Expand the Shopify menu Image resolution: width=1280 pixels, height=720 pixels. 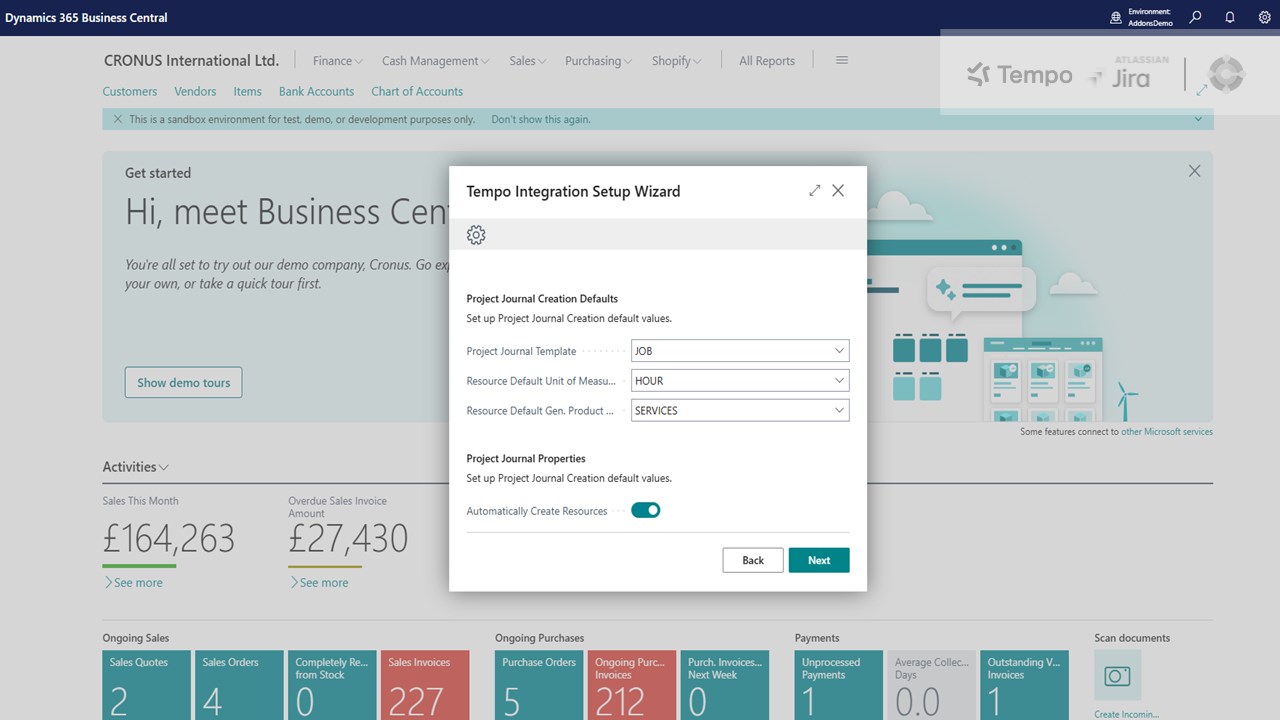click(676, 61)
